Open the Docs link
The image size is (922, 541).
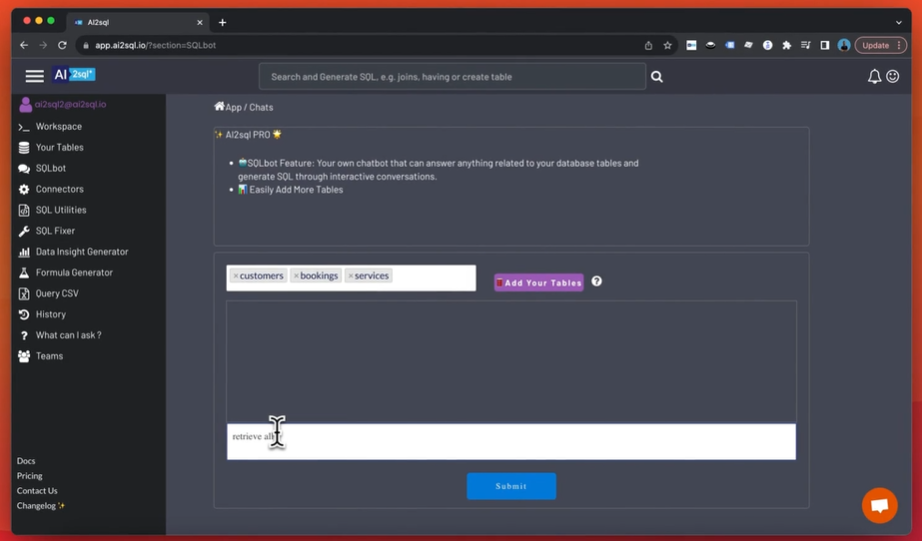[x=26, y=461]
